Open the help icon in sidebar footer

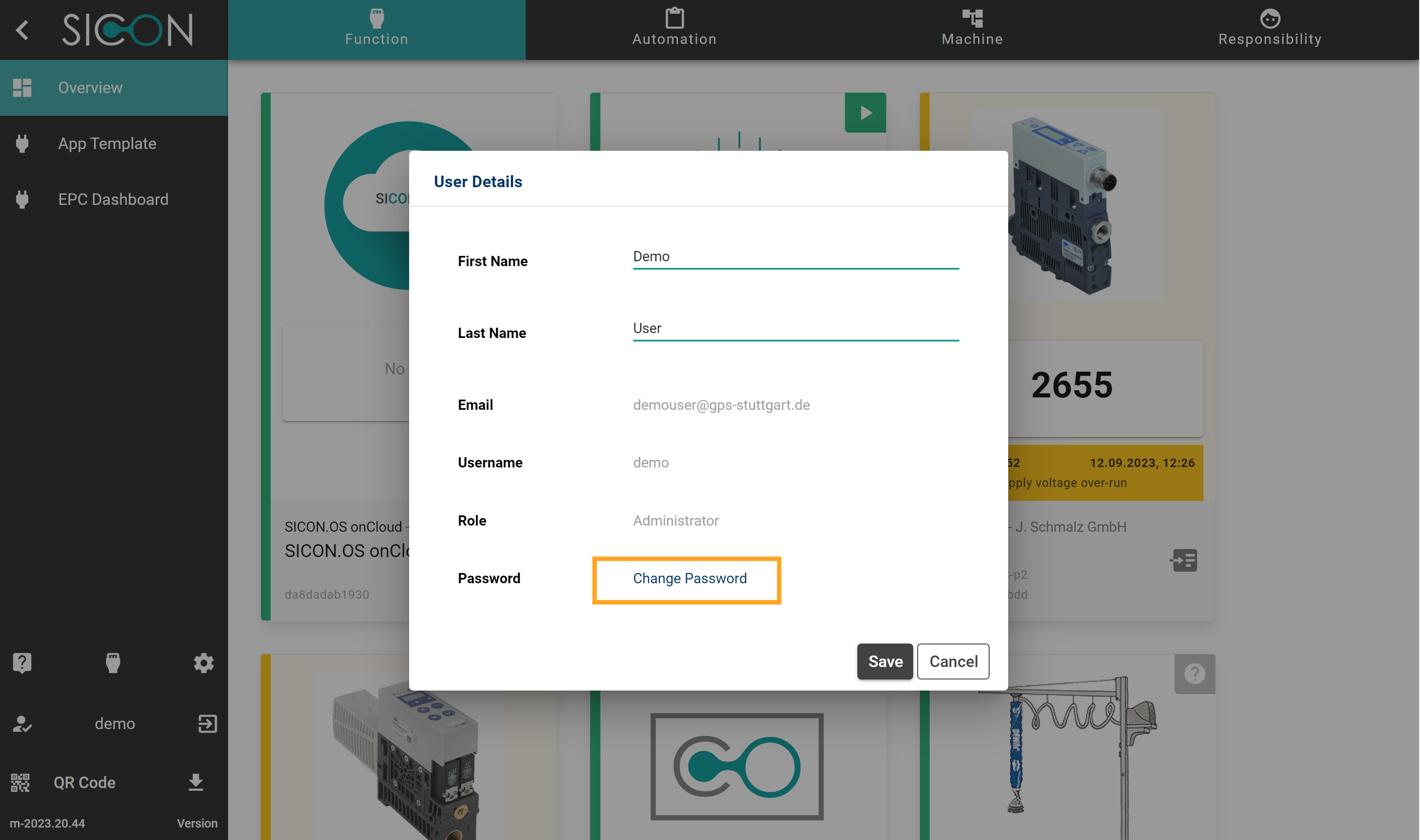(x=22, y=662)
